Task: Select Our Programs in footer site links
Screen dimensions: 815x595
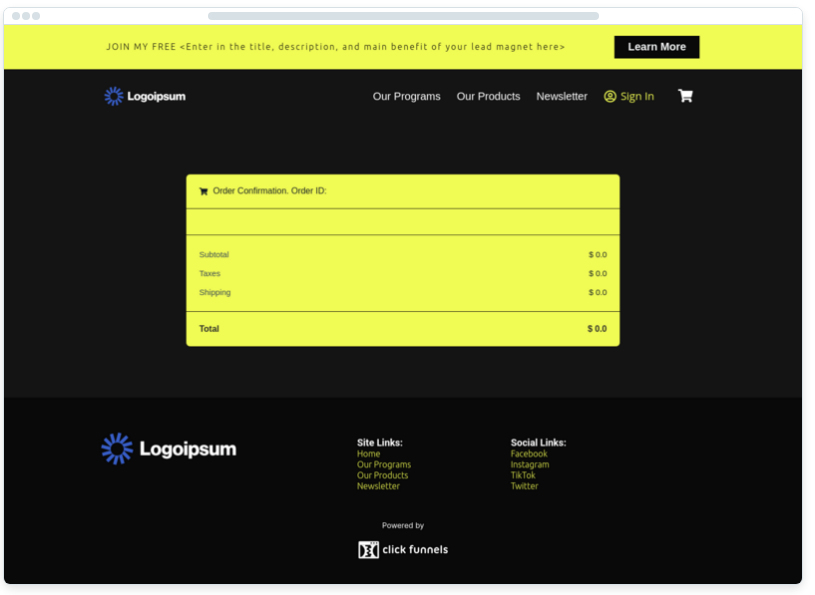Action: click(384, 465)
